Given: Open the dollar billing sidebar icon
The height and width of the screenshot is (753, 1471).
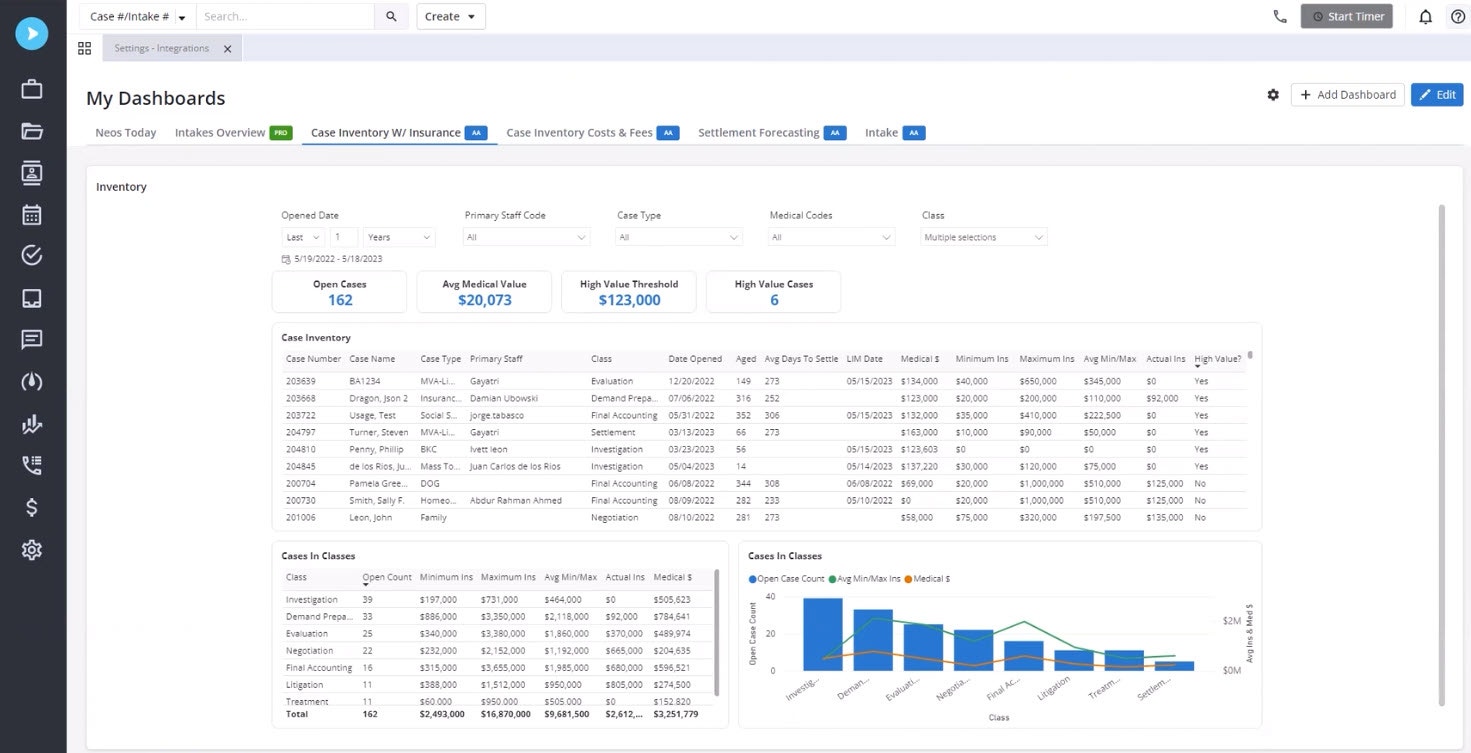Looking at the screenshot, I should tap(32, 508).
